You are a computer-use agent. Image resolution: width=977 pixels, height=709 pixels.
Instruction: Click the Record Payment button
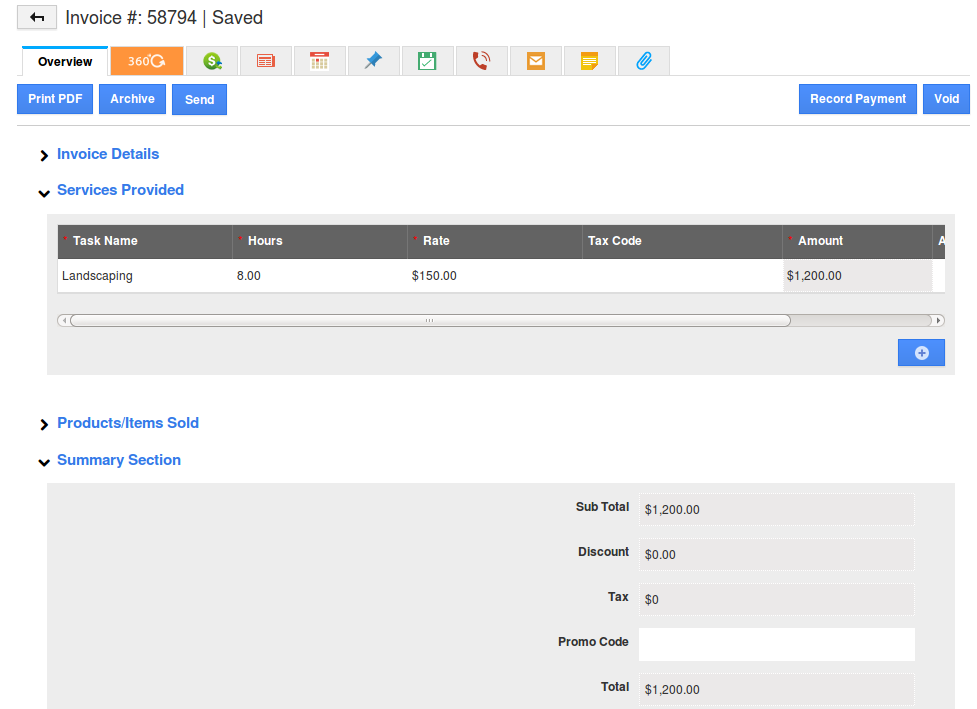point(857,99)
